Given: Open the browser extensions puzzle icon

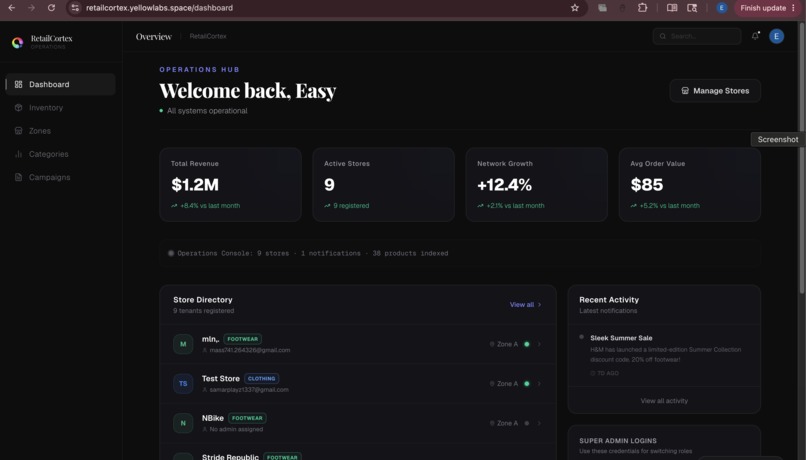Looking at the screenshot, I should click(x=643, y=8).
